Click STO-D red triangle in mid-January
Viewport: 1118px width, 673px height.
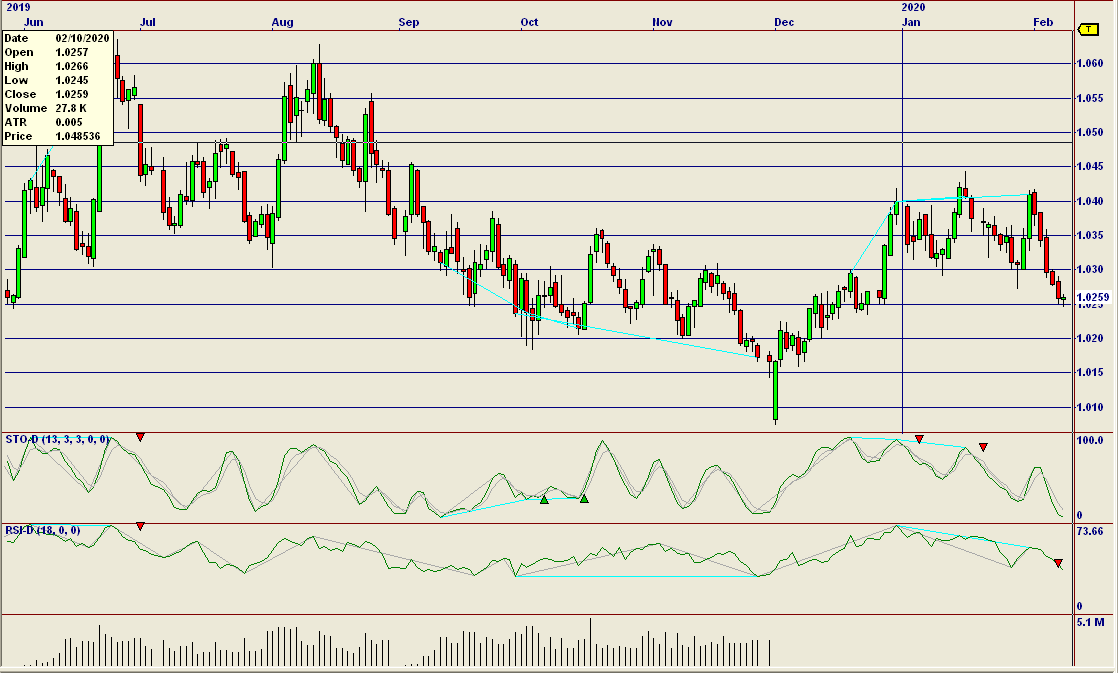coord(983,447)
